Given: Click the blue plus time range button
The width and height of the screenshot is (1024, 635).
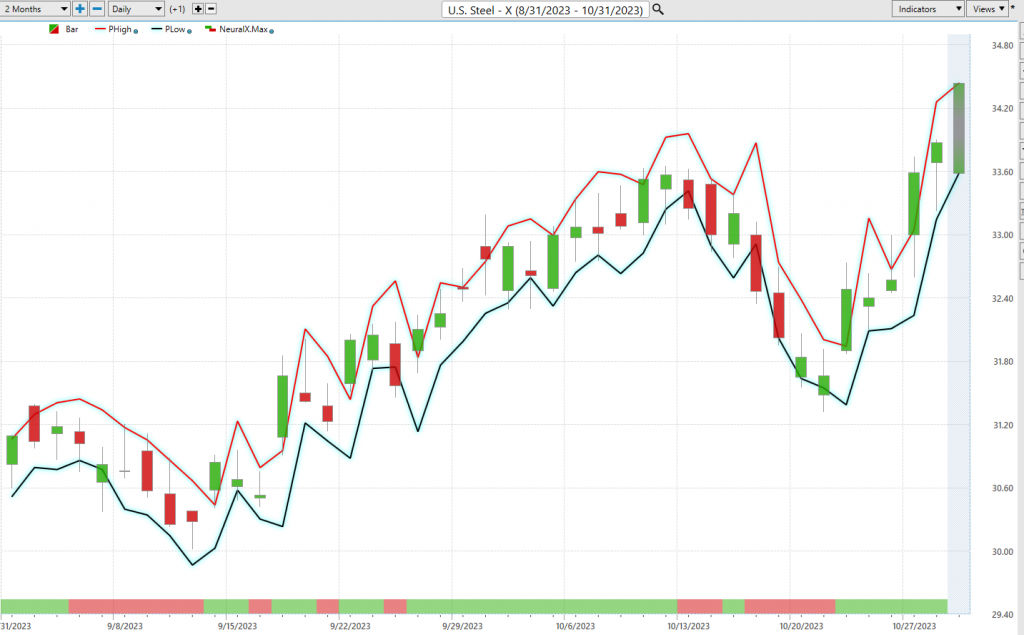Looking at the screenshot, I should pyautogui.click(x=80, y=9).
